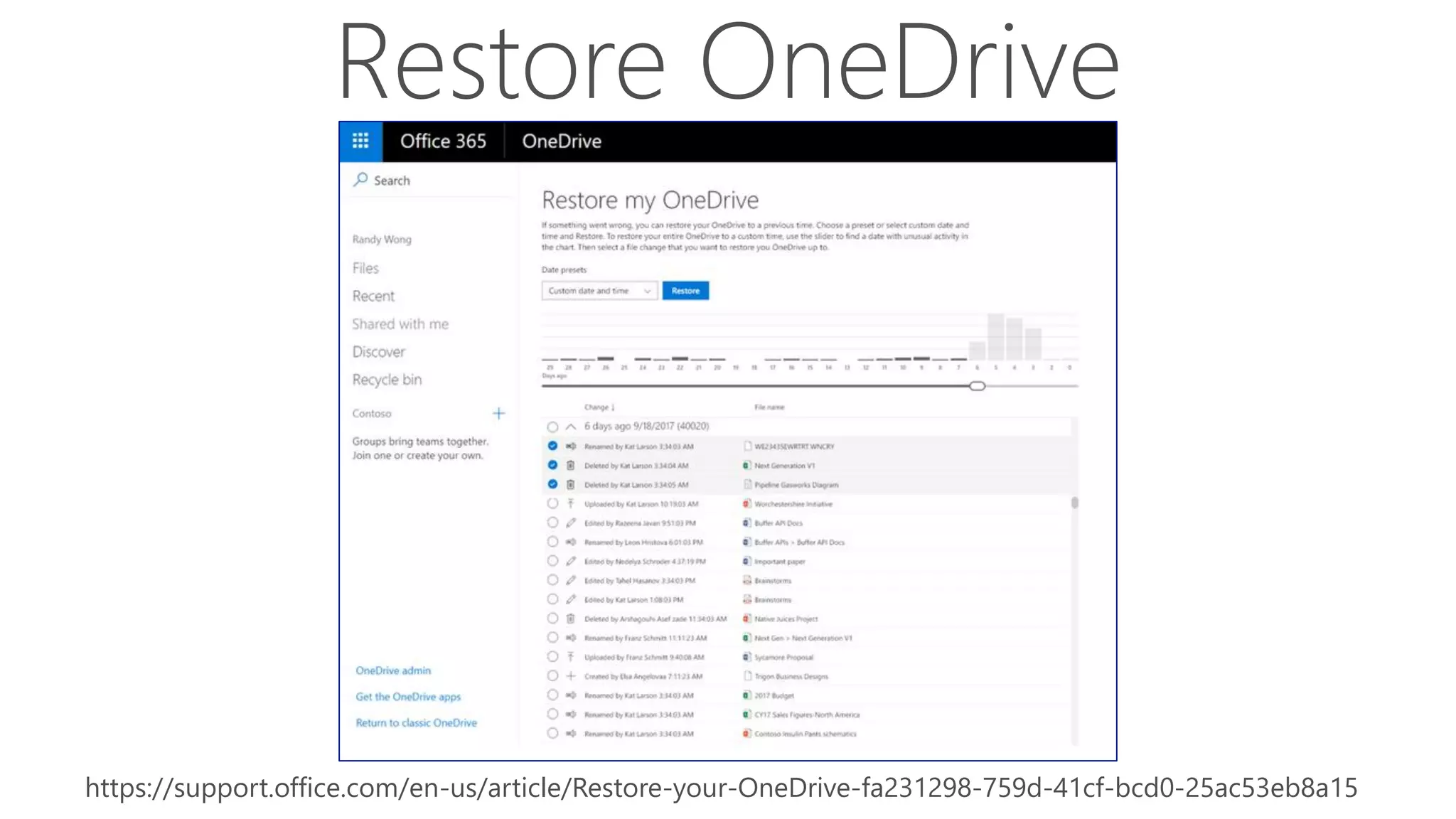Click pencil icon on Tahel Hasanov row

coord(570,581)
